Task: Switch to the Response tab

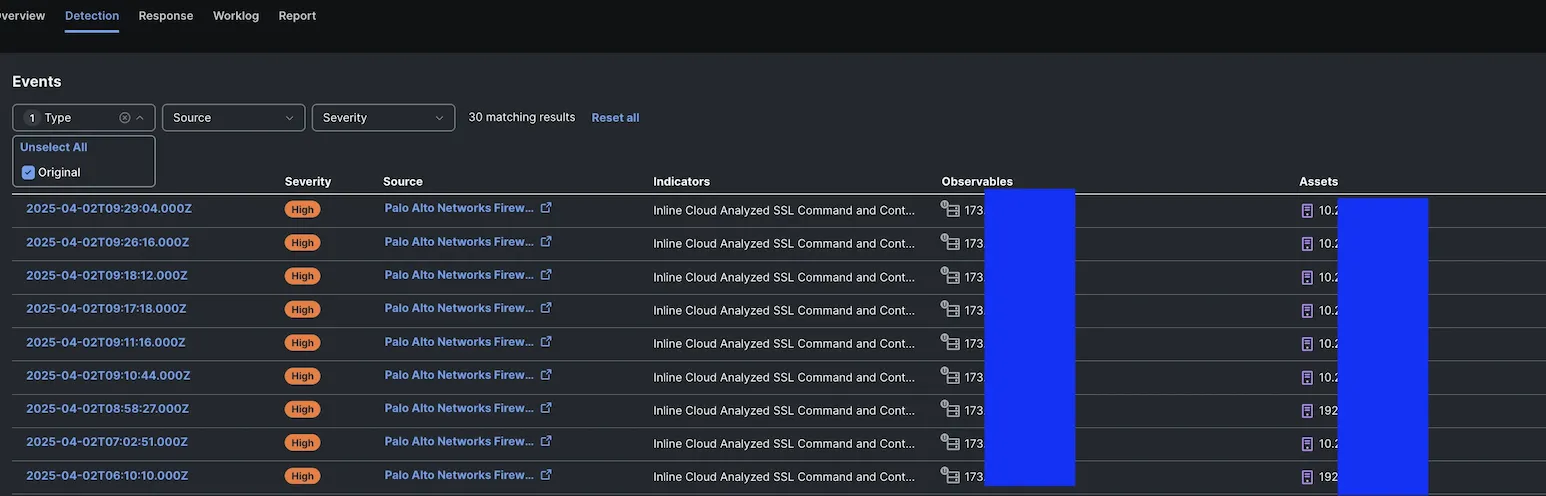Action: click(166, 16)
